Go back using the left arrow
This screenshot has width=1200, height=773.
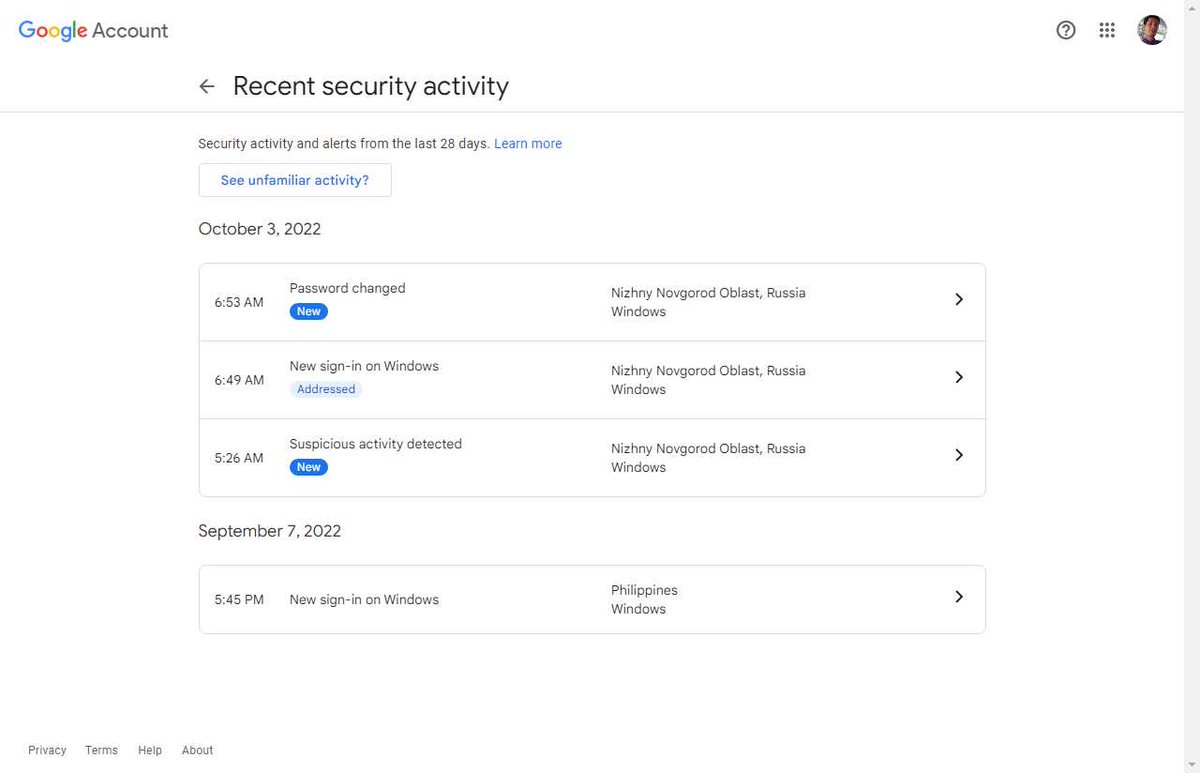207,86
